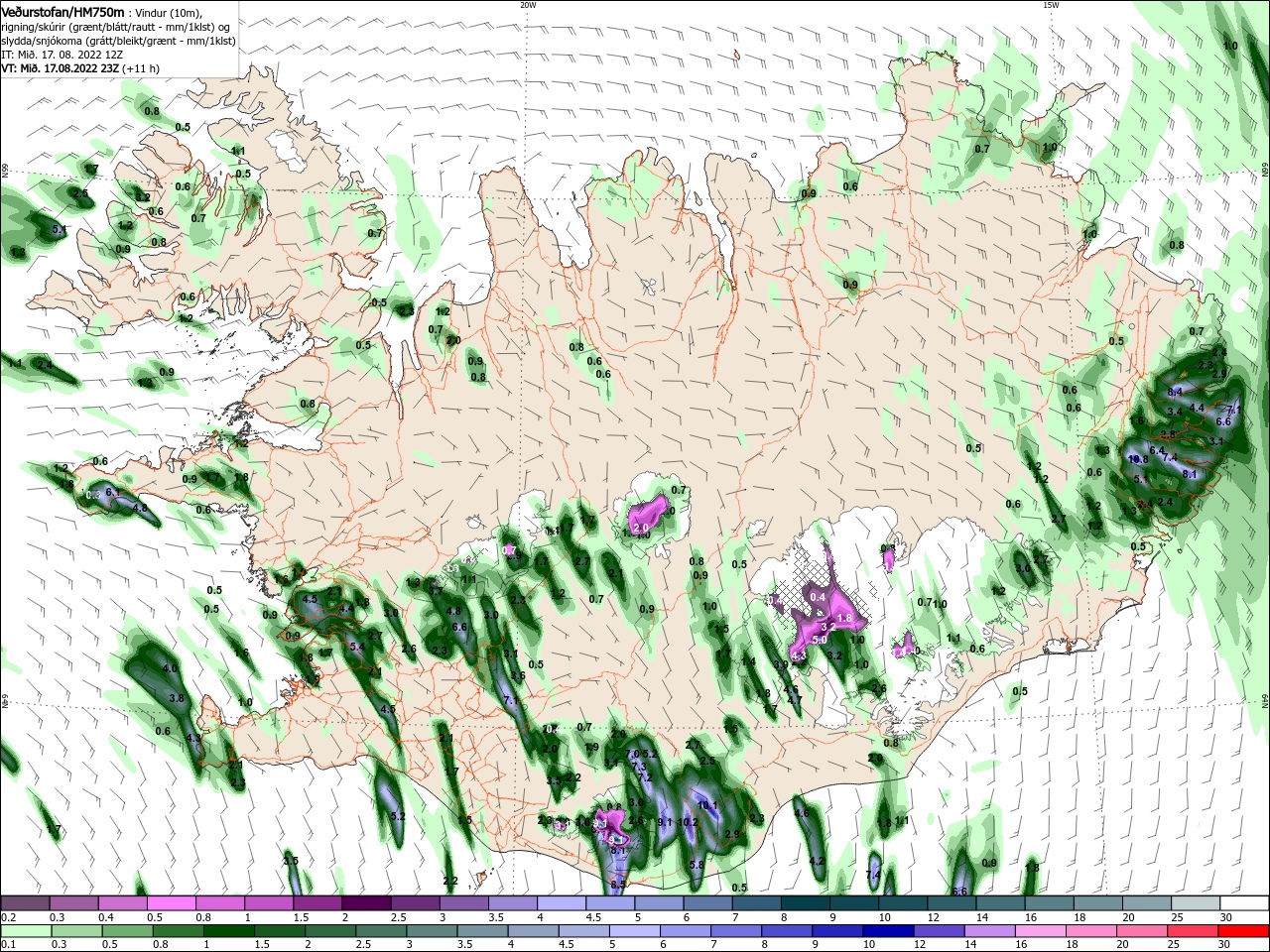Pick the bright red swatch ending the rain scale

tap(1245, 931)
